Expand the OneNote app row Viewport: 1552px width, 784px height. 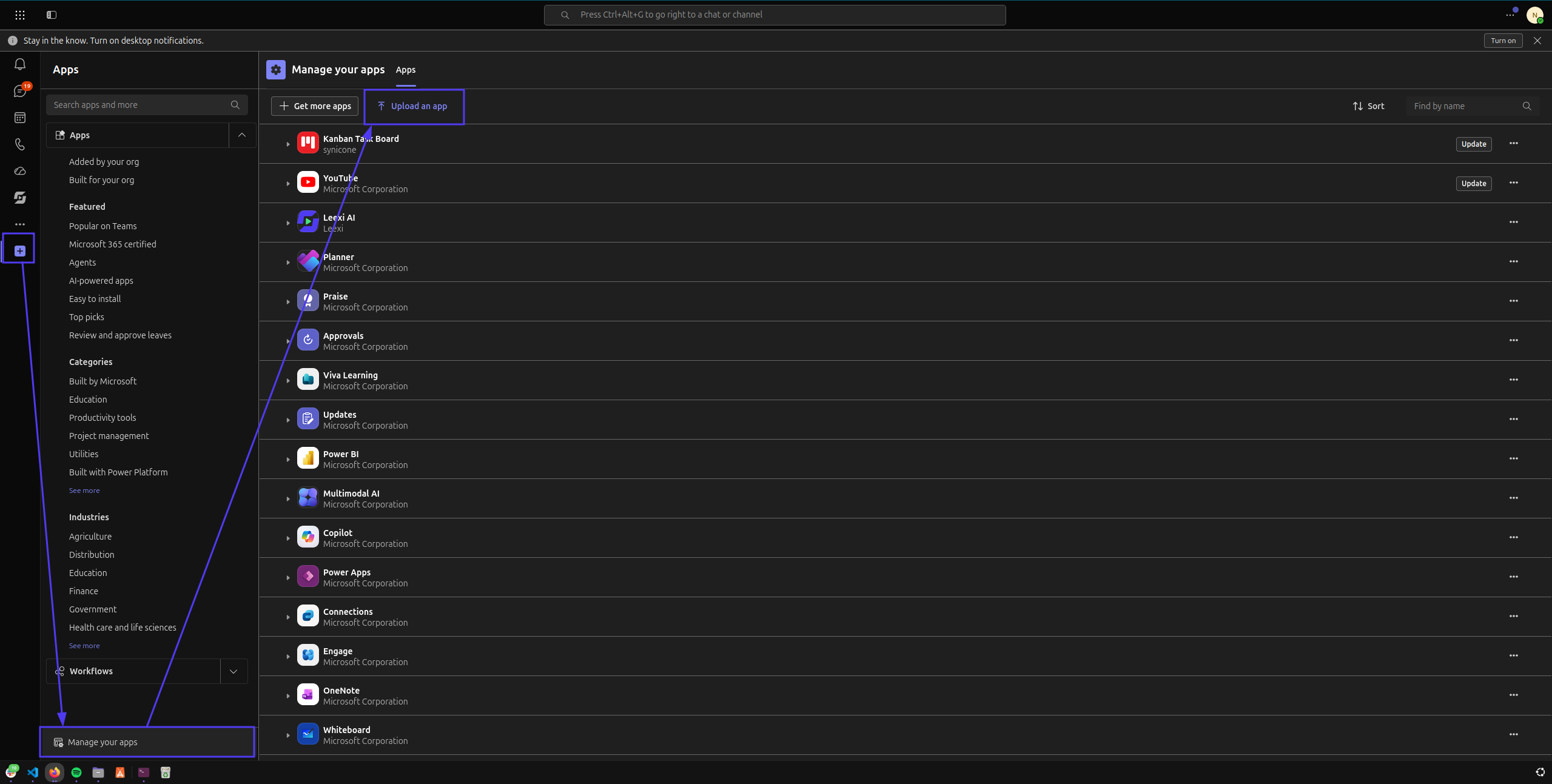coord(288,696)
